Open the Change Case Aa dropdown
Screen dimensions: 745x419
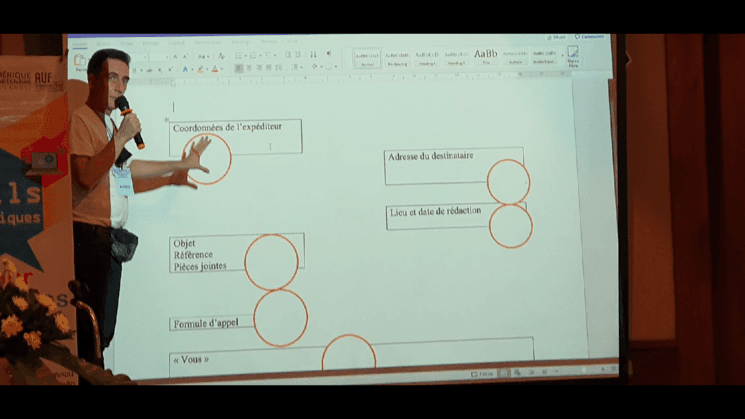click(x=201, y=56)
